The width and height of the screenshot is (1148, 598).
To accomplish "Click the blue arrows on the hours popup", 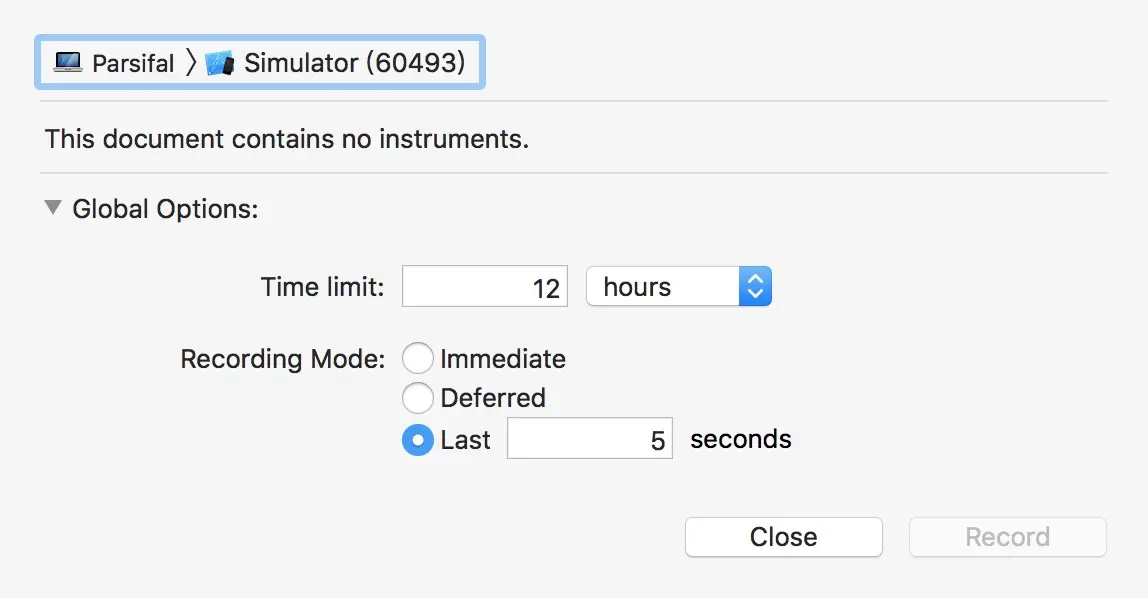I will (755, 287).
